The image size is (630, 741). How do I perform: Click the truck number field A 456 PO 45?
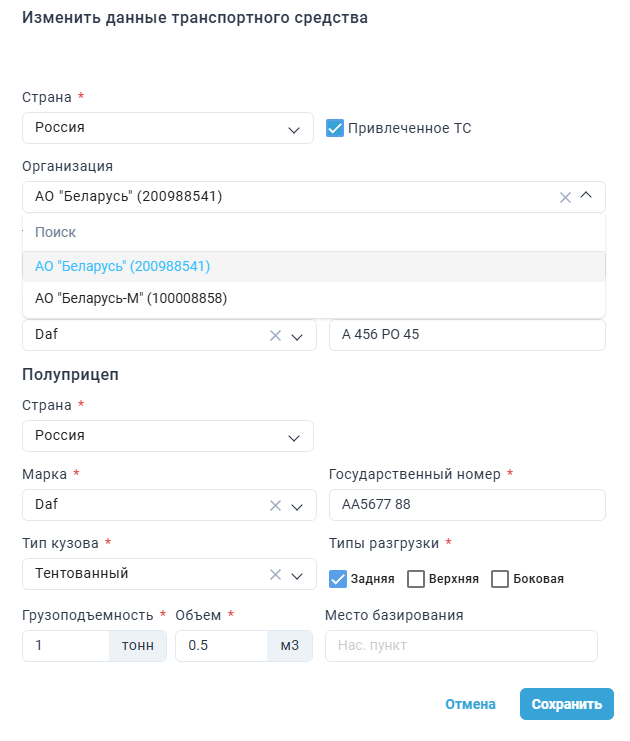[467, 335]
